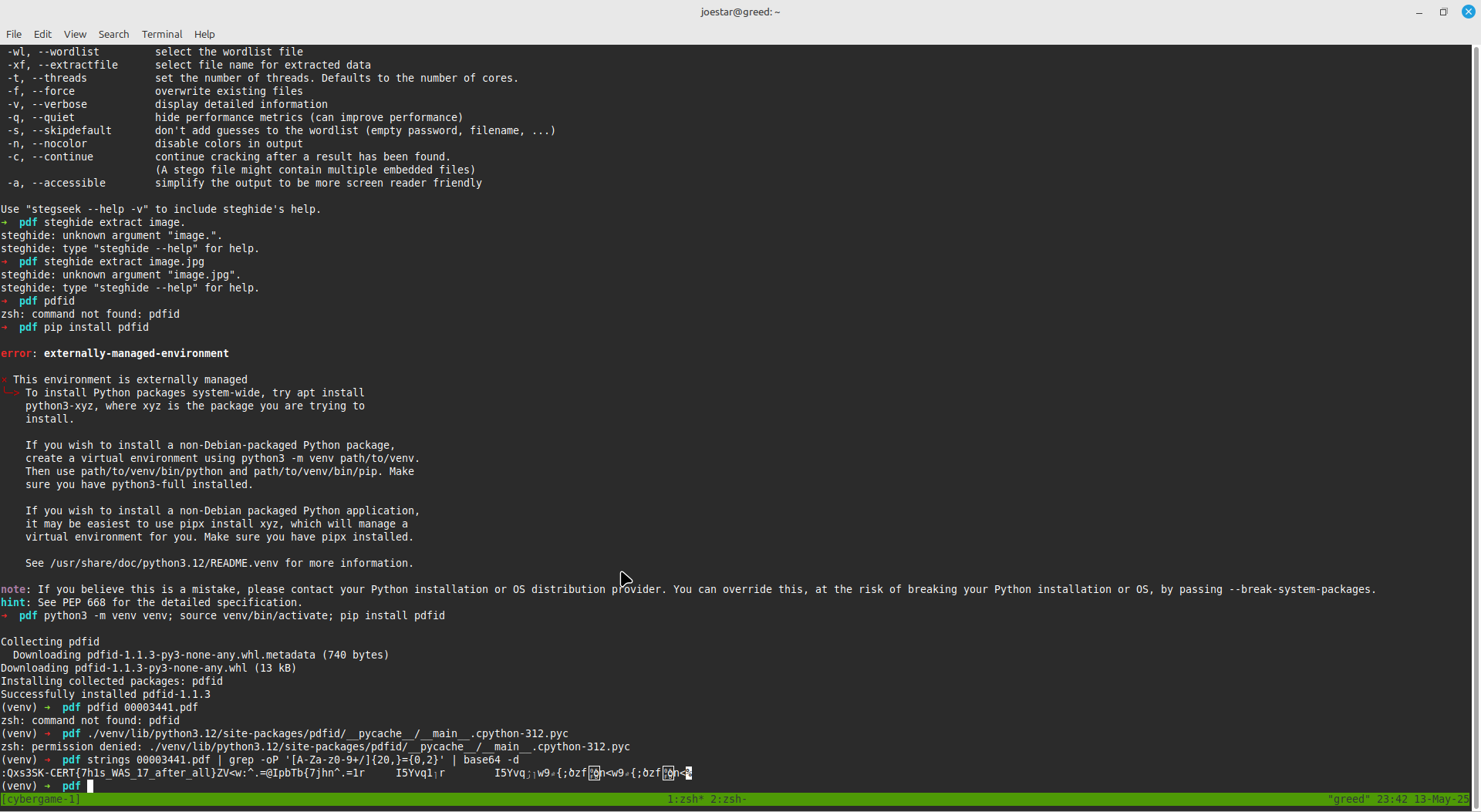This screenshot has height=812, width=1481.
Task: Open the File menu
Action: 14,34
